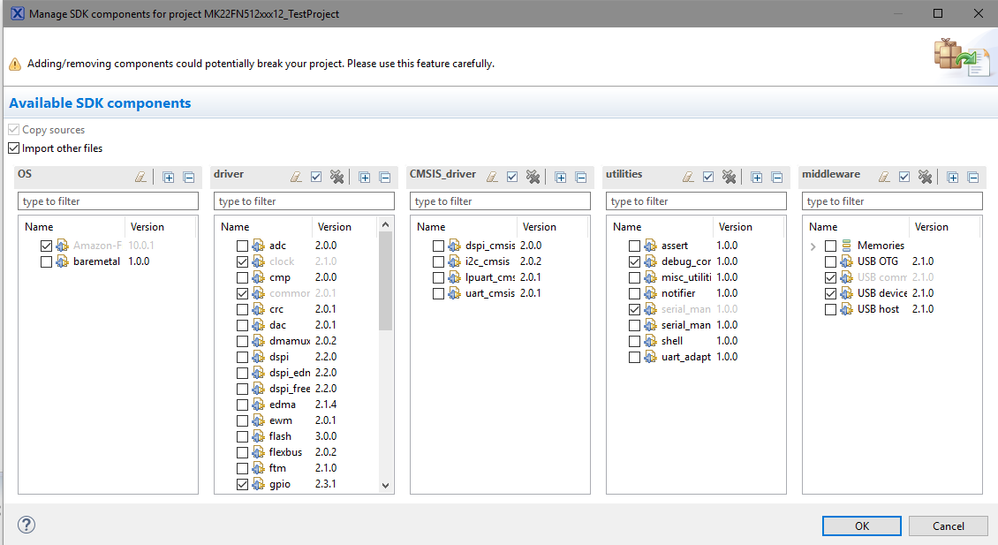Select the USB OTG middleware row
The width and height of the screenshot is (998, 545).
892,262
